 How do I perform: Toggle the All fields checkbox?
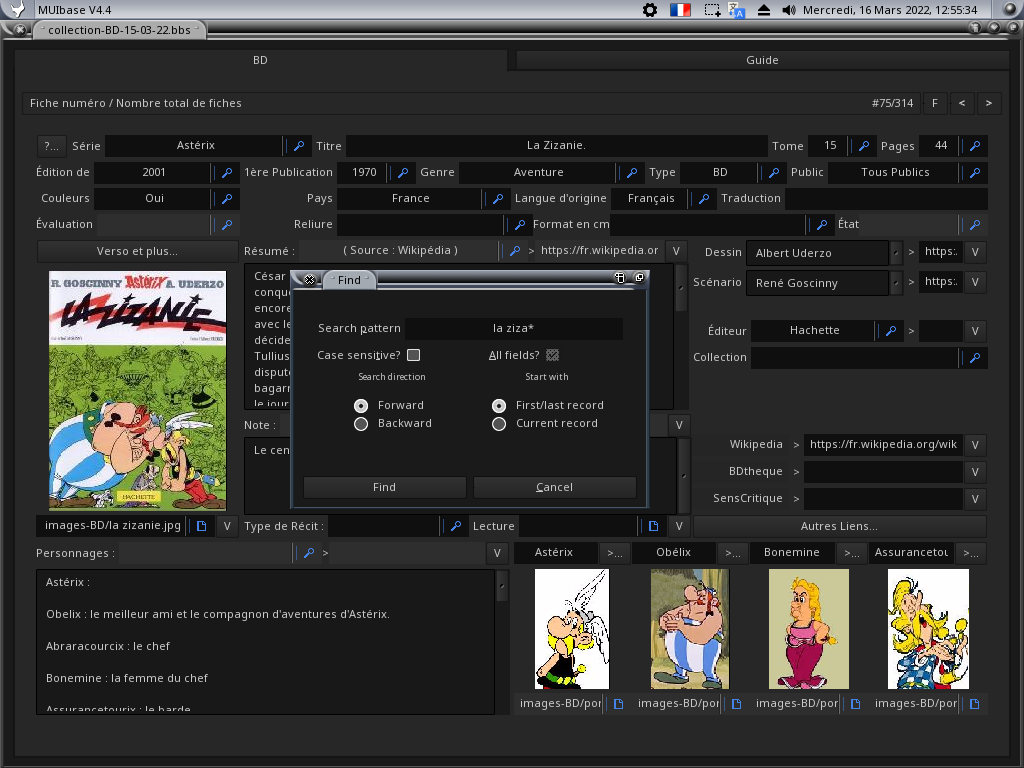[x=552, y=355]
